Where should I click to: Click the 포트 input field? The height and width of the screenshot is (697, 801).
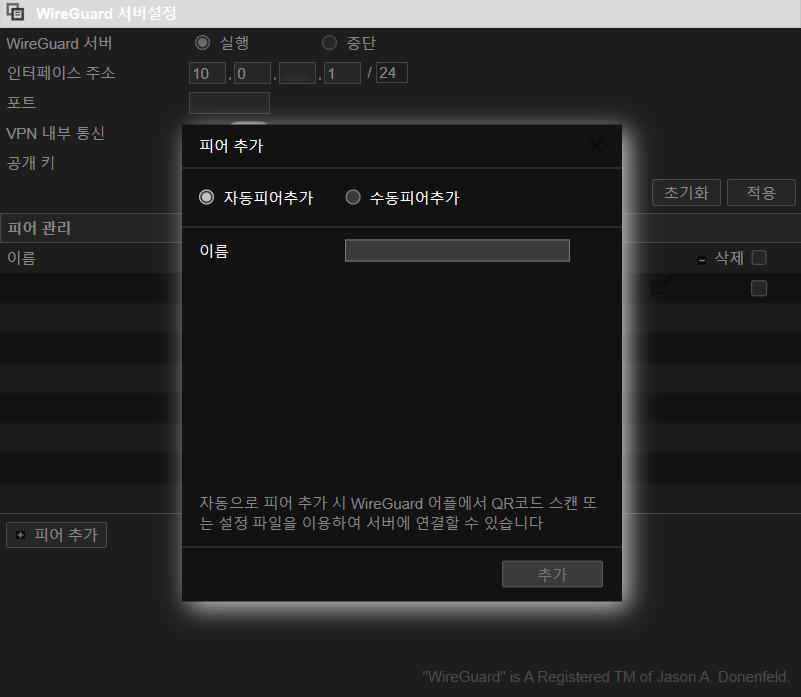pos(229,103)
